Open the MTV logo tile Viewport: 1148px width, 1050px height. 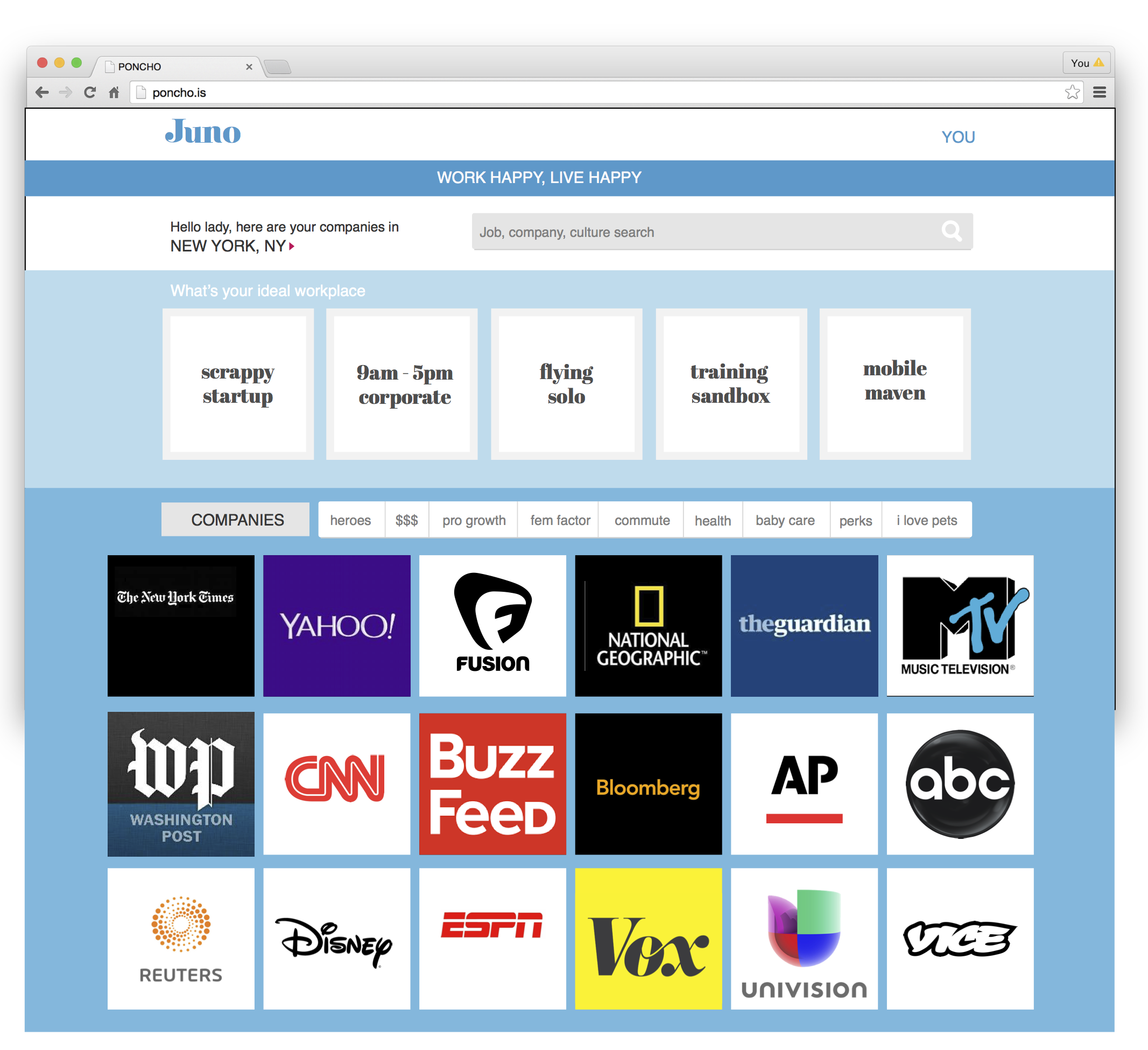[x=960, y=626]
